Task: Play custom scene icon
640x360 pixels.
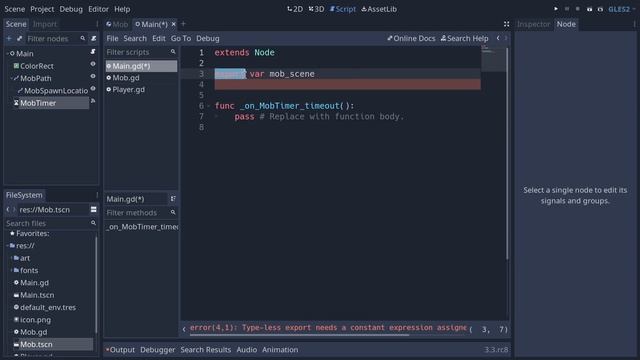Action: (x=600, y=9)
